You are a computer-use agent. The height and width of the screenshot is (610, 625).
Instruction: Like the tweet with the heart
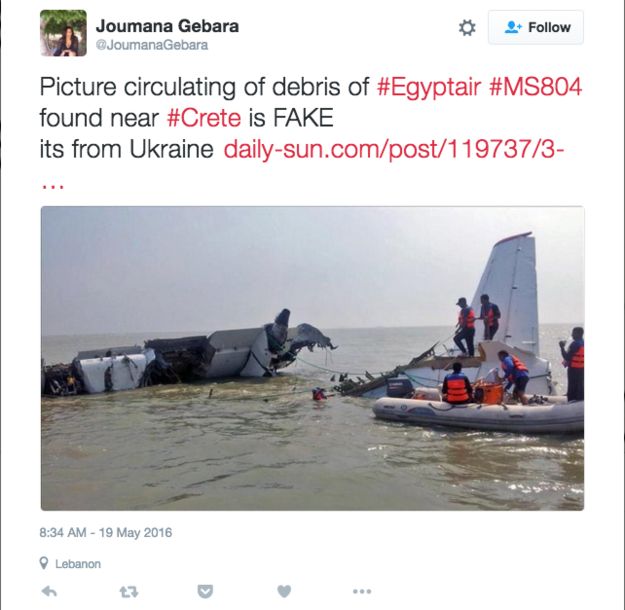[284, 591]
